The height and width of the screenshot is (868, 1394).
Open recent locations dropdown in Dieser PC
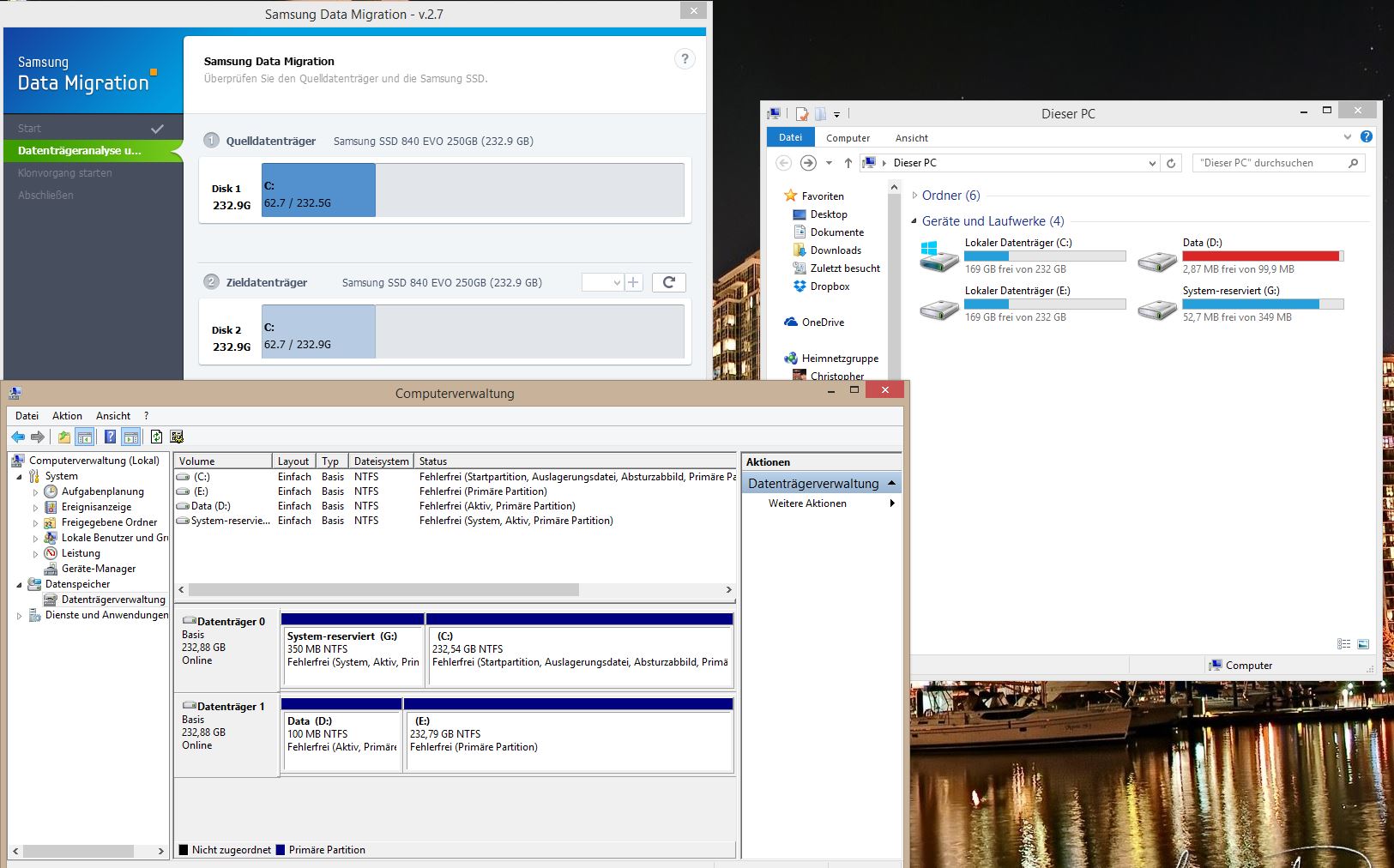(829, 163)
